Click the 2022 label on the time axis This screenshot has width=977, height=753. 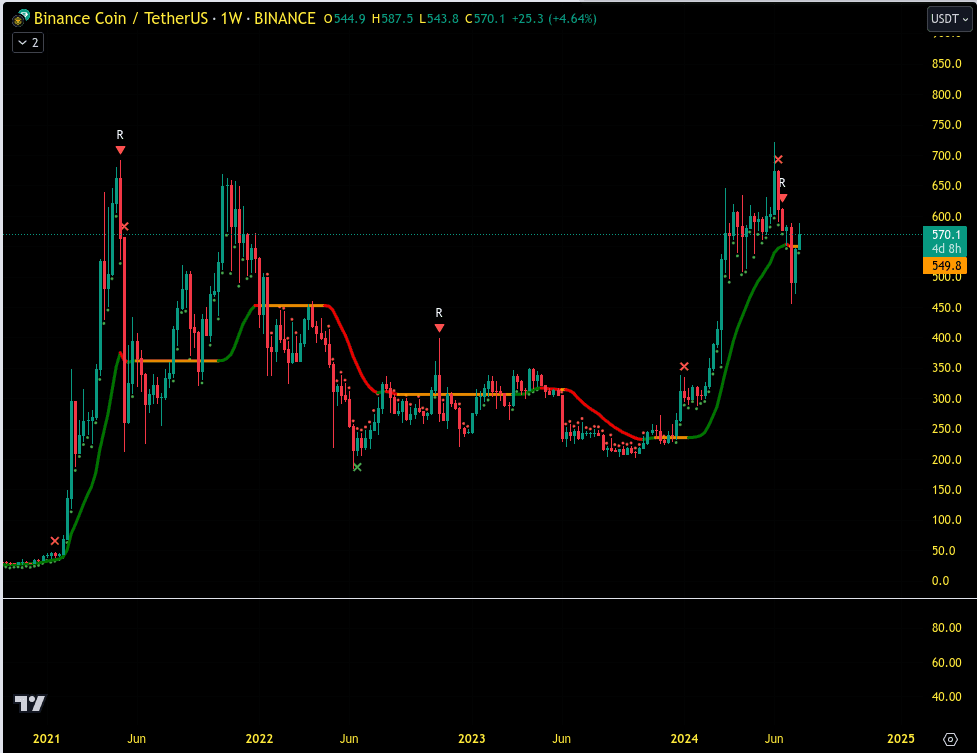pyautogui.click(x=259, y=739)
